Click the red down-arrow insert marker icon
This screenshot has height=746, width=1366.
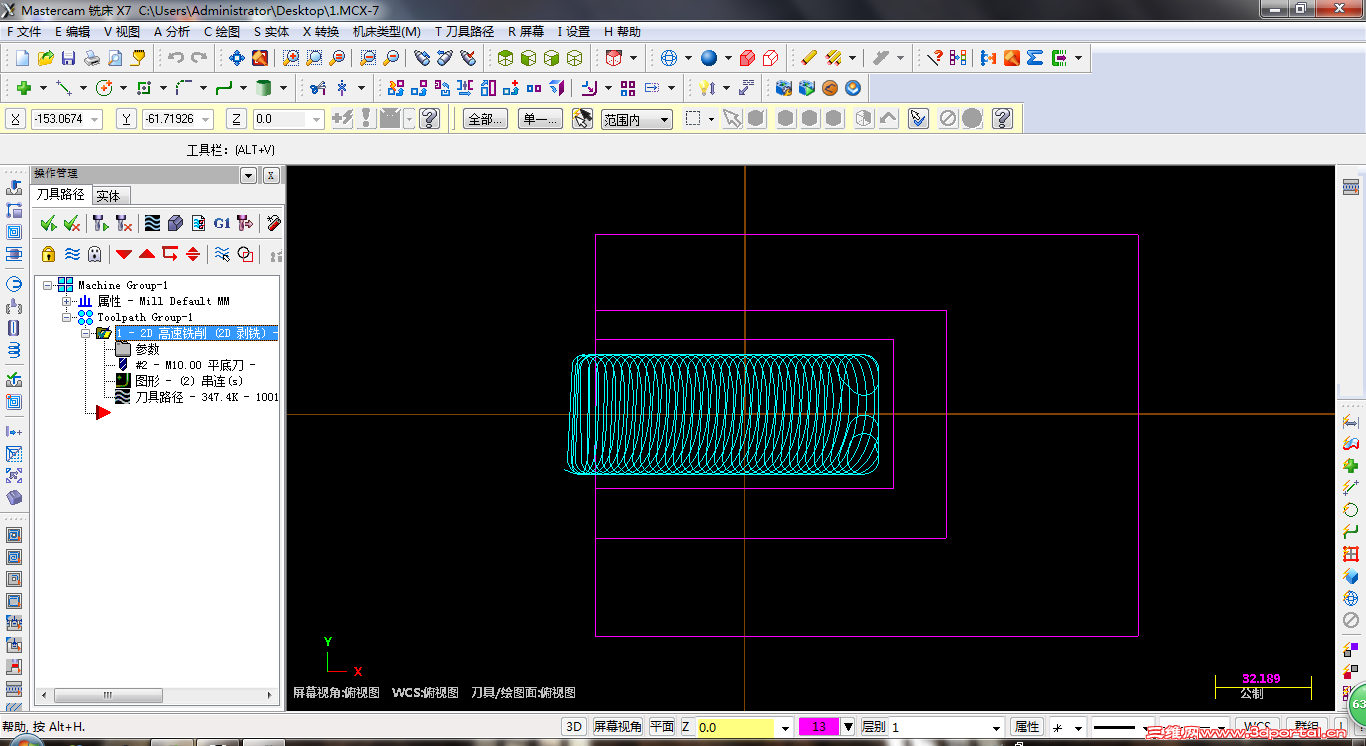(x=124, y=254)
